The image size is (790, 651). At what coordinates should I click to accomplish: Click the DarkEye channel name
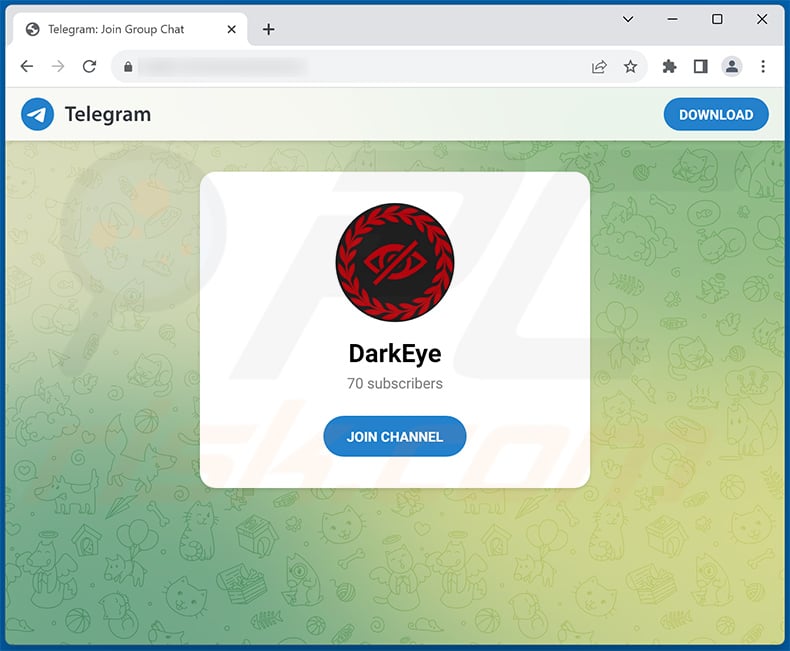coord(395,353)
